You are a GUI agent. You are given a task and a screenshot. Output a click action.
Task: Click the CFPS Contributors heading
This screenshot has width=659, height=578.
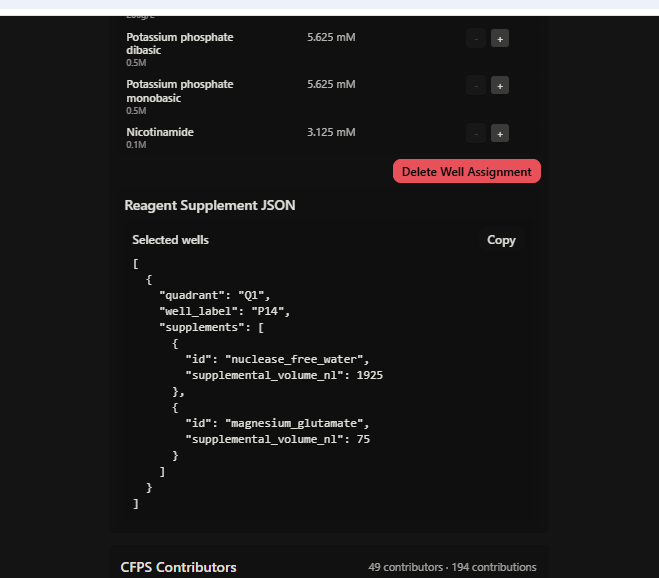click(x=178, y=567)
